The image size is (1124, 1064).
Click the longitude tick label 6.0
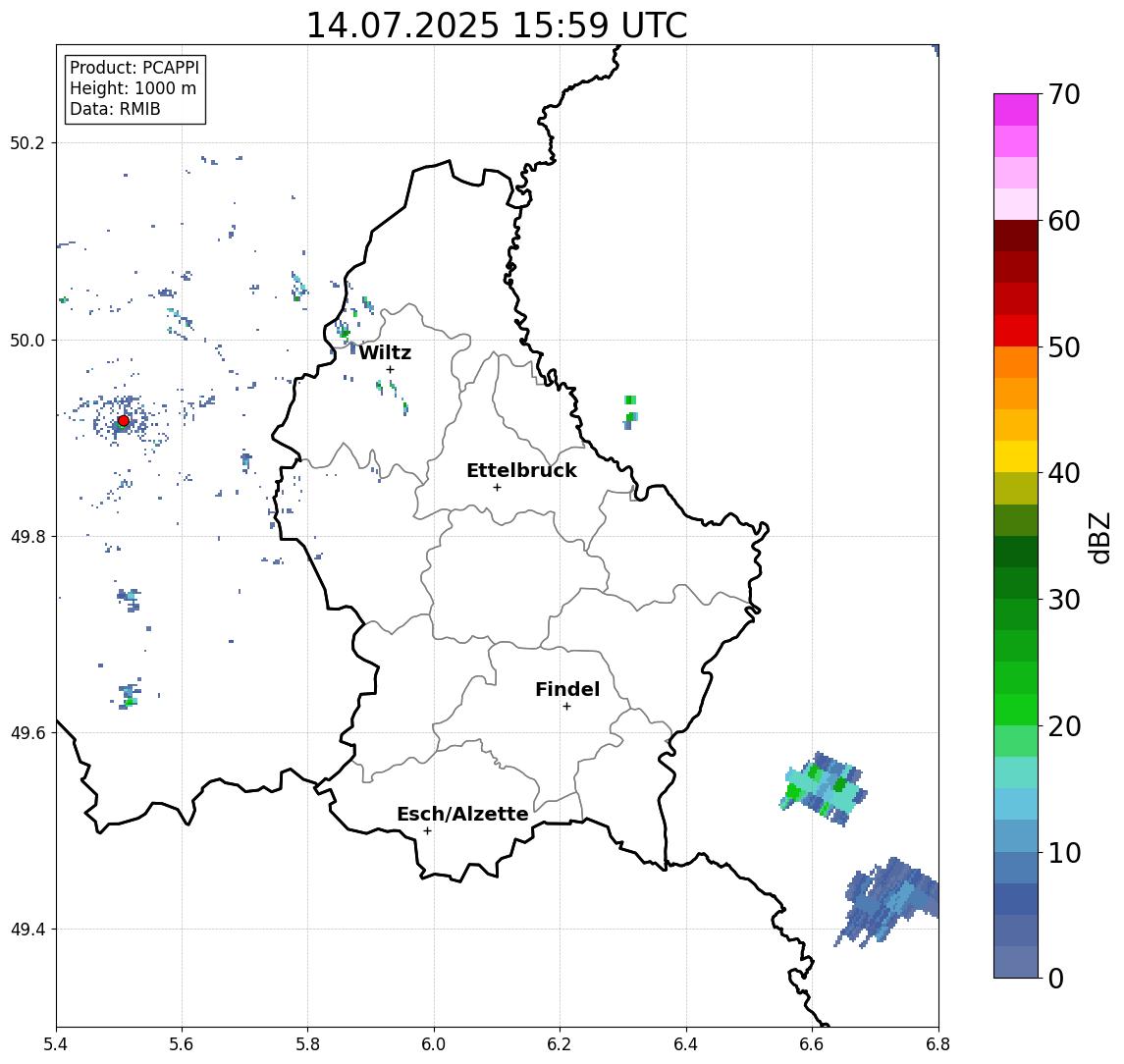(x=434, y=1044)
